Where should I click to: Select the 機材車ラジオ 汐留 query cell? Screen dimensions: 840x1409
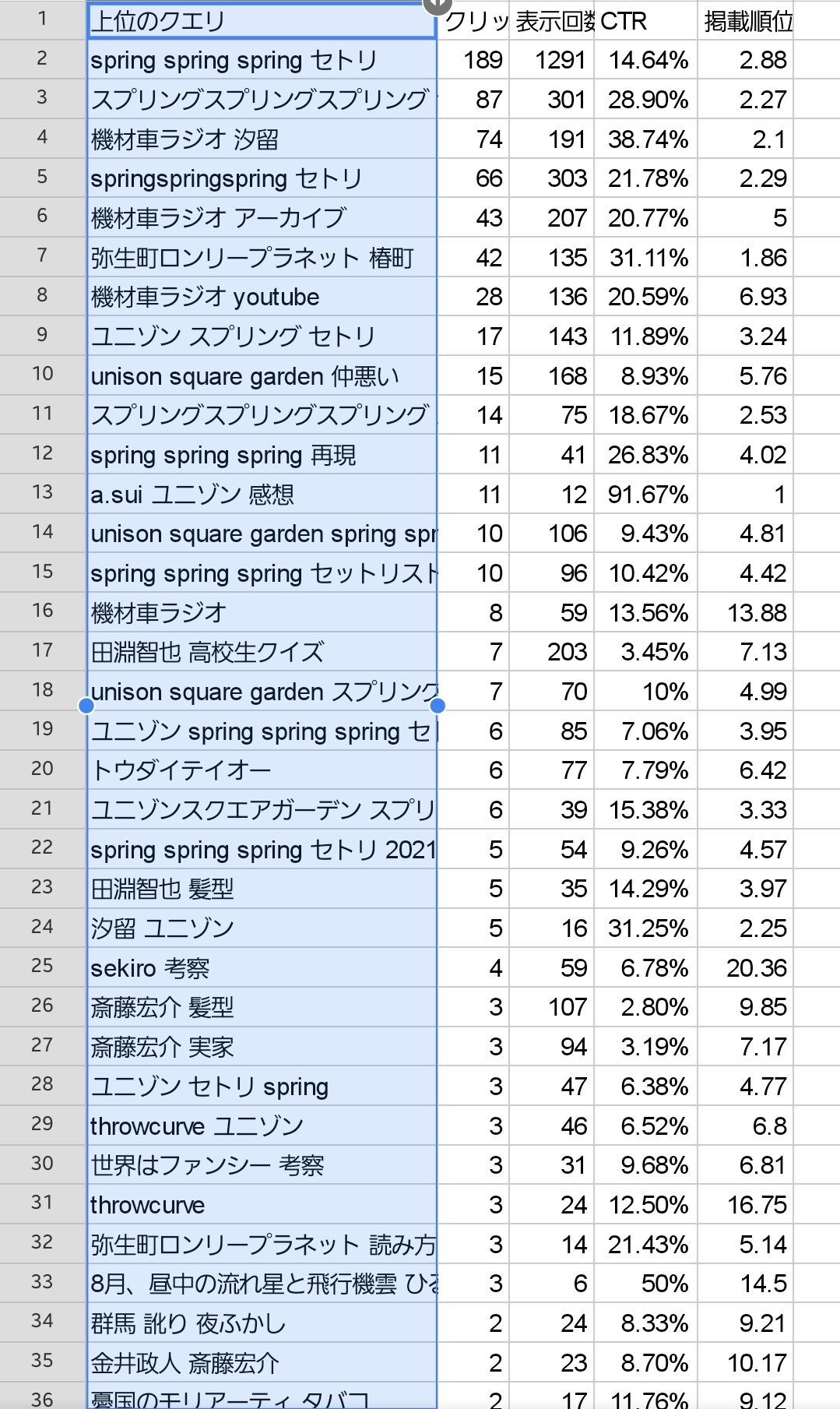click(x=262, y=139)
